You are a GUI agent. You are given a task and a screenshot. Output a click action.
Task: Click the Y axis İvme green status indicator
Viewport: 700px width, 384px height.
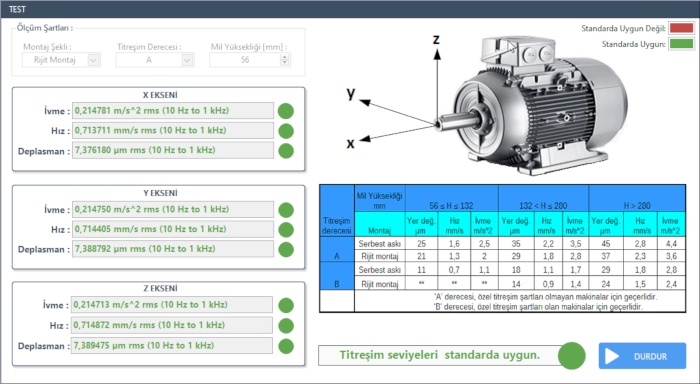286,210
